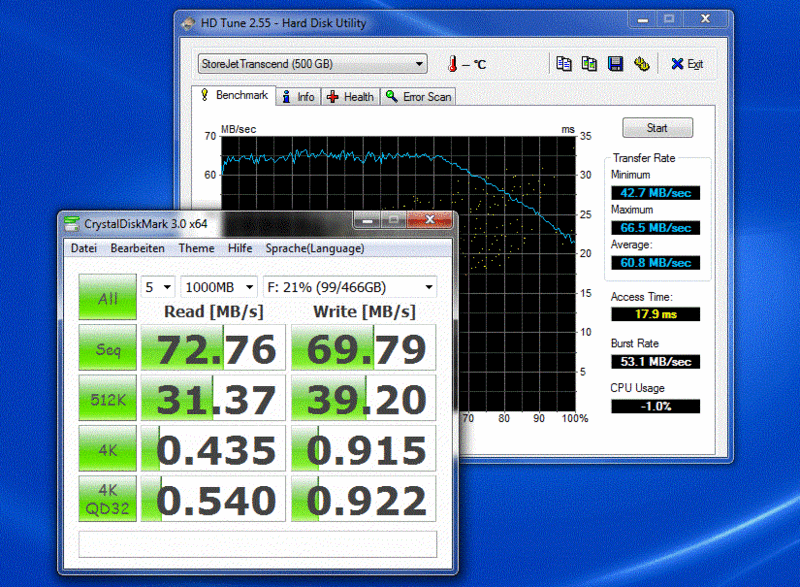
Task: Run the 4K QD32 test button
Action: tap(108, 499)
